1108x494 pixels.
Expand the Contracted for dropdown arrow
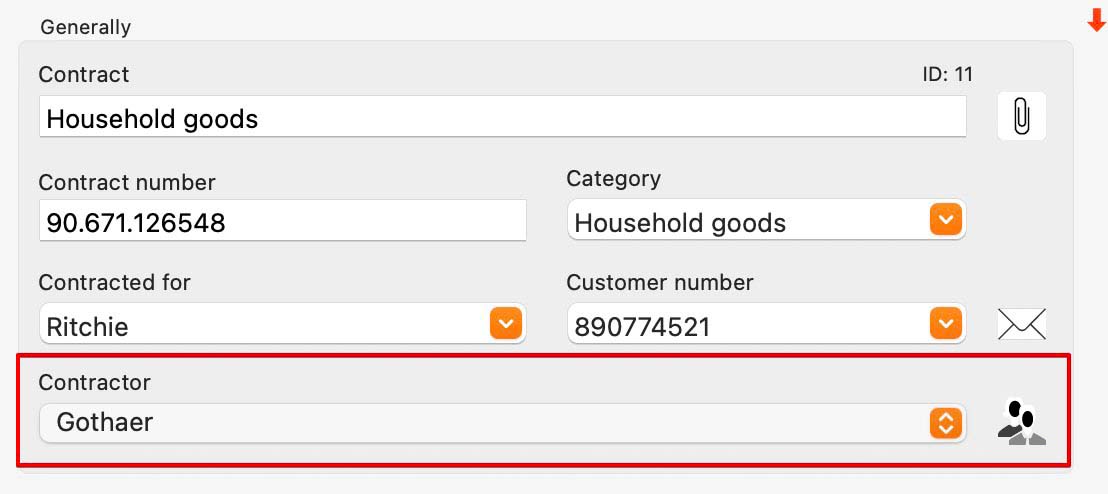point(505,324)
